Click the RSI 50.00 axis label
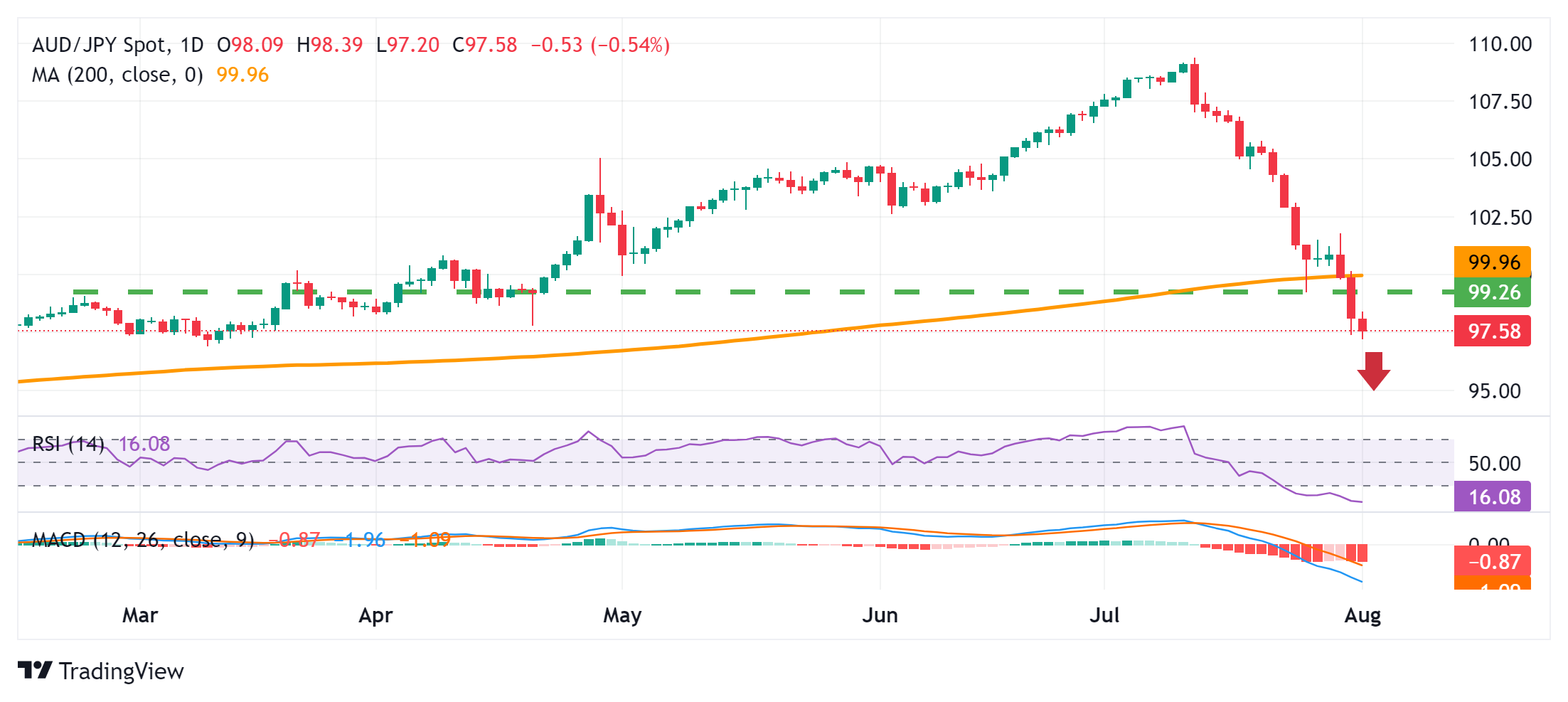1568x702 pixels. 1494,464
